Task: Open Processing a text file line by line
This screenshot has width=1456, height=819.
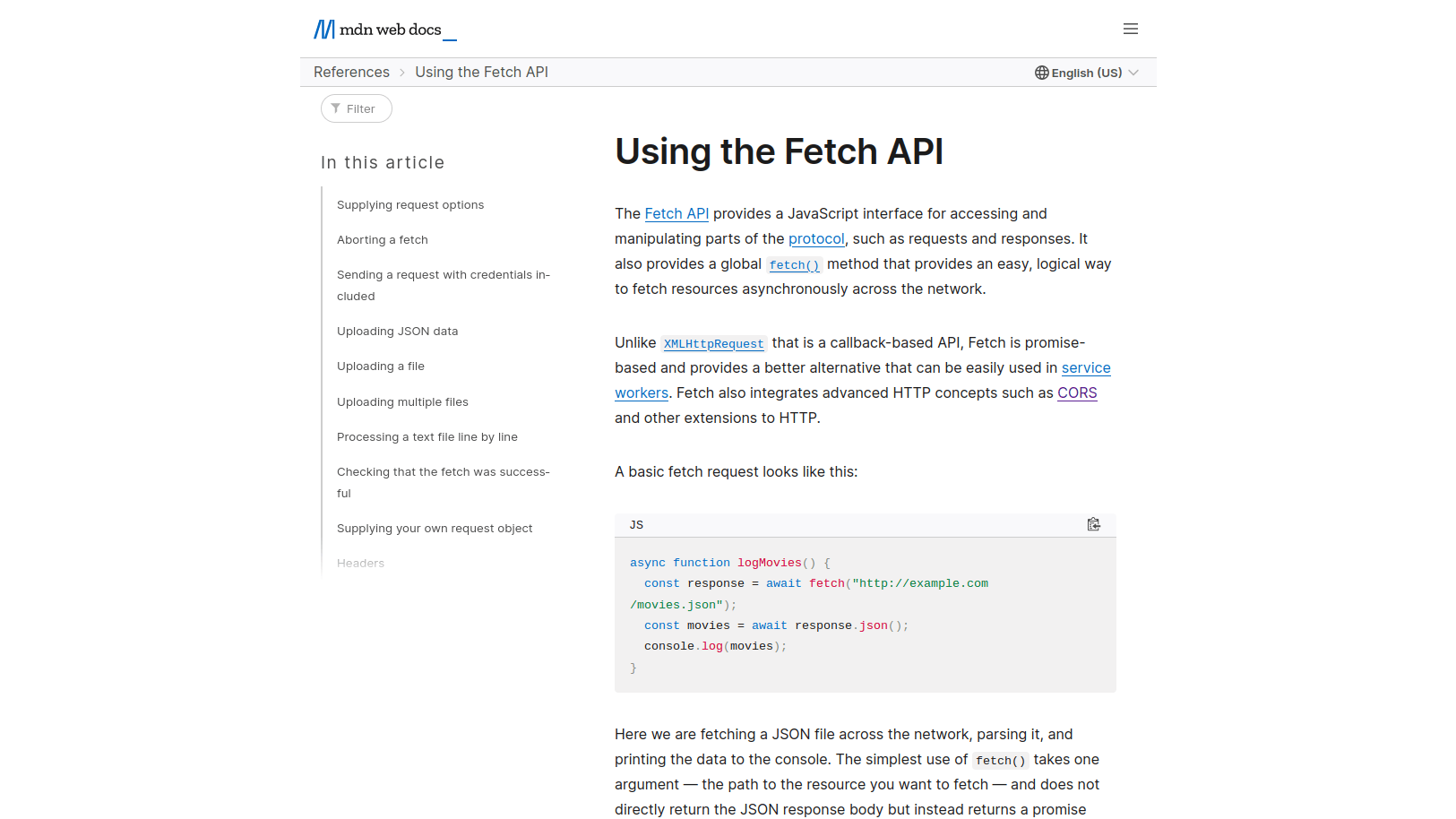Action: tap(427, 436)
